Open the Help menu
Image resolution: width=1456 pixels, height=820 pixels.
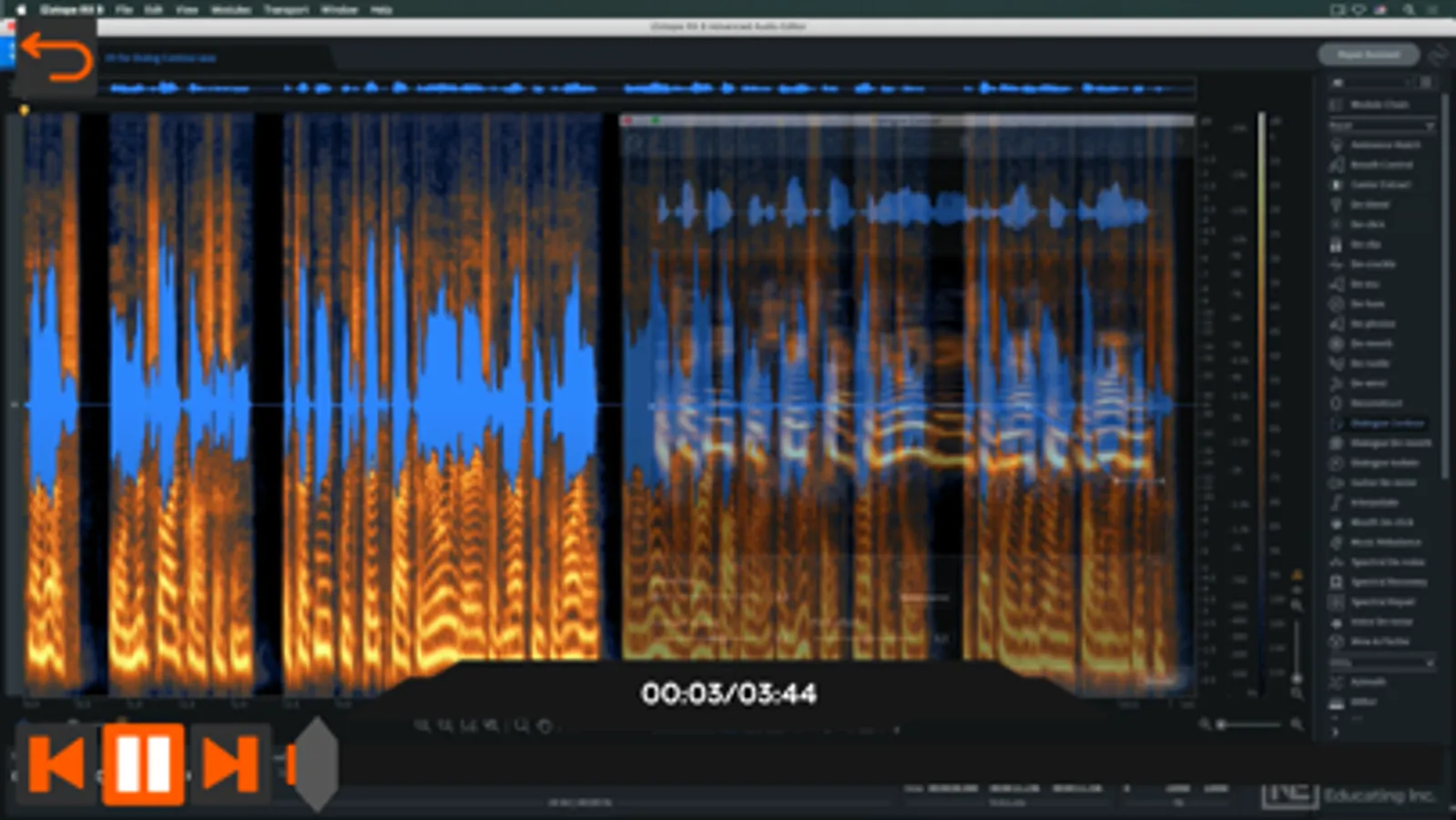tap(381, 9)
